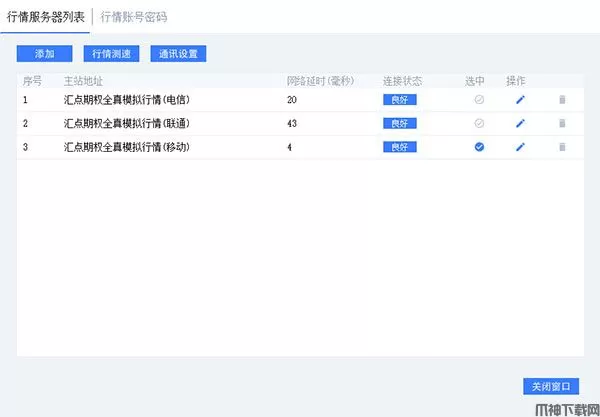Select 汇点期权全真模拟行情(联通) entry
Viewport: 600px width, 417px height.
tap(127, 124)
